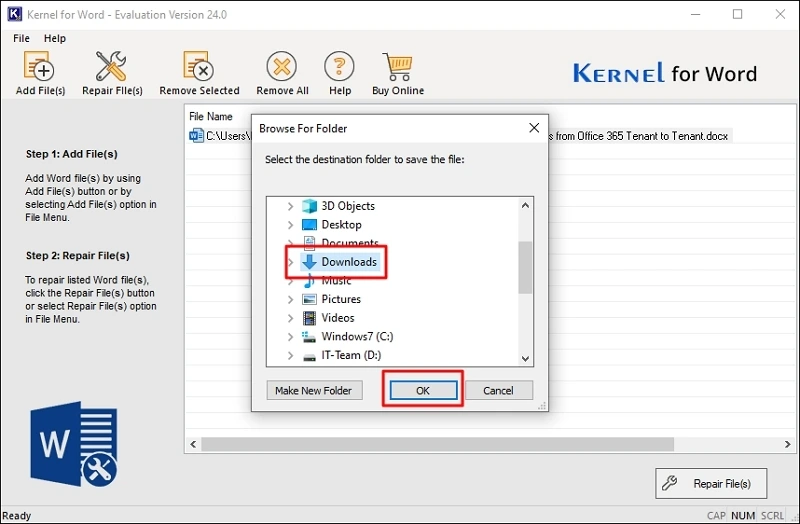Viewport: 800px width, 524px height.
Task: Click file list horizontal scroll left arrow
Action: pos(193,444)
